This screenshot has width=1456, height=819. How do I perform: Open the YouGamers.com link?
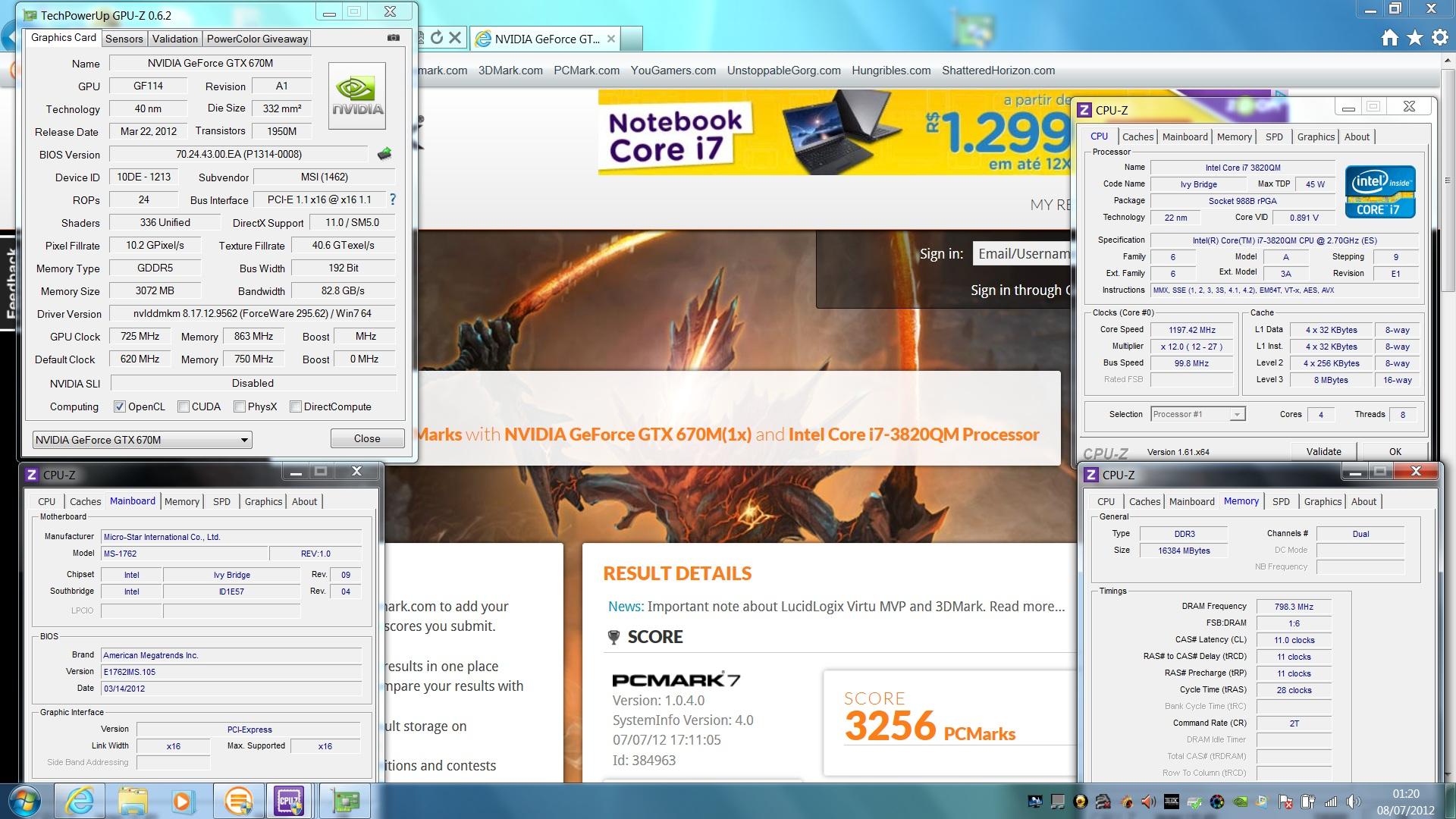[673, 71]
